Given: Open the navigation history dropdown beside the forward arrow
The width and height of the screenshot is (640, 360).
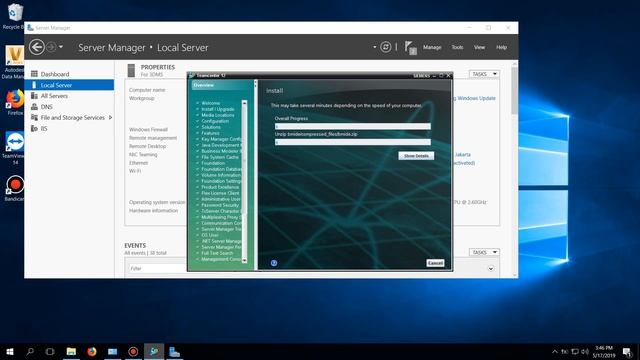Looking at the screenshot, I should (61, 47).
